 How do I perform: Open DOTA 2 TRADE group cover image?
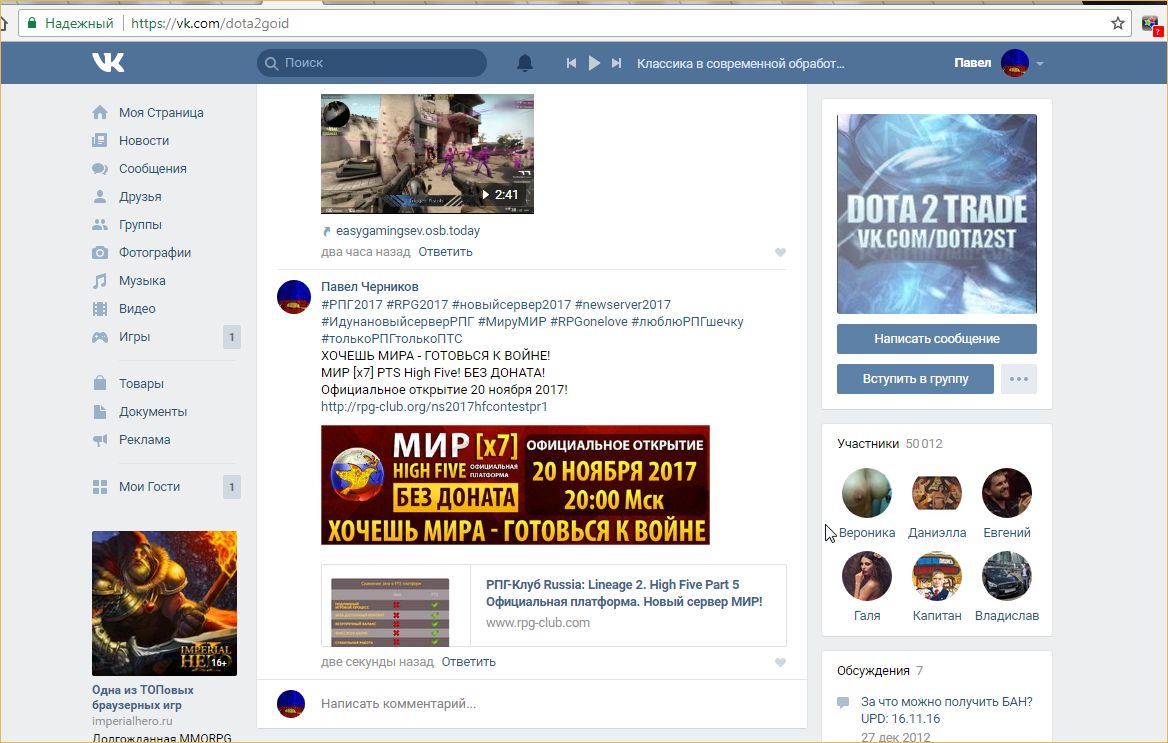click(x=937, y=214)
